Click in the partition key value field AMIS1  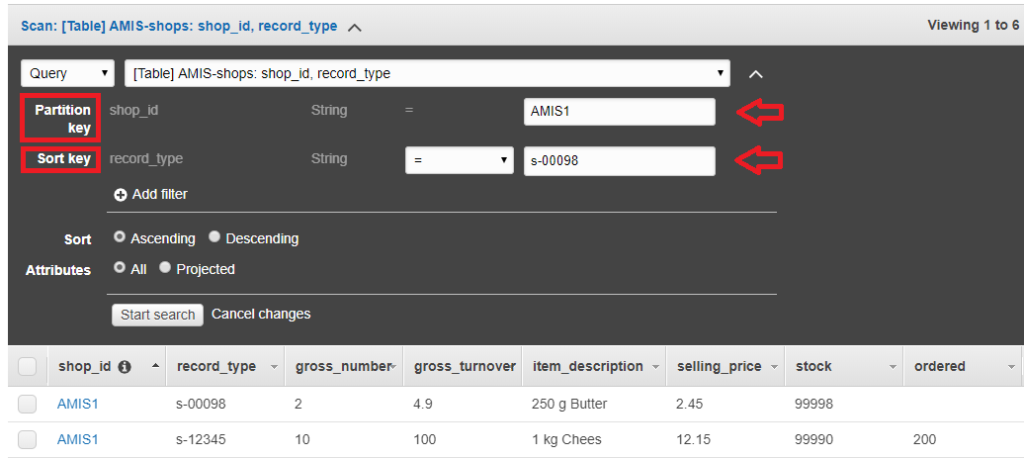click(619, 112)
